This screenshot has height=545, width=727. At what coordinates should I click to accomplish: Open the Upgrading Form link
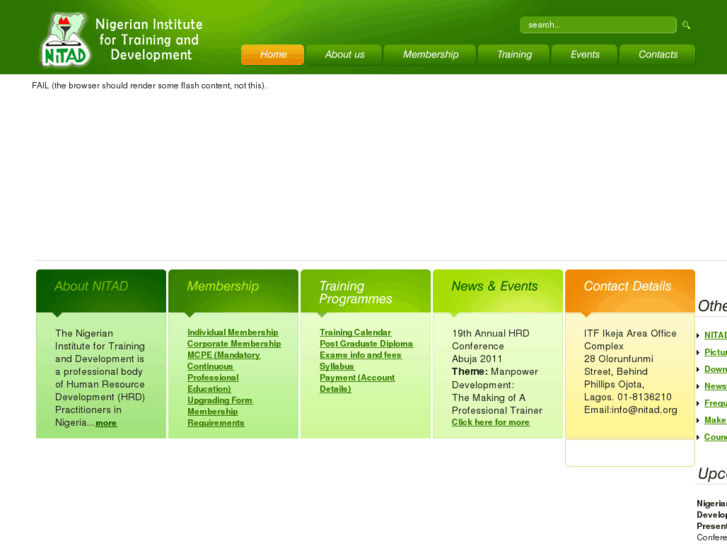point(220,400)
